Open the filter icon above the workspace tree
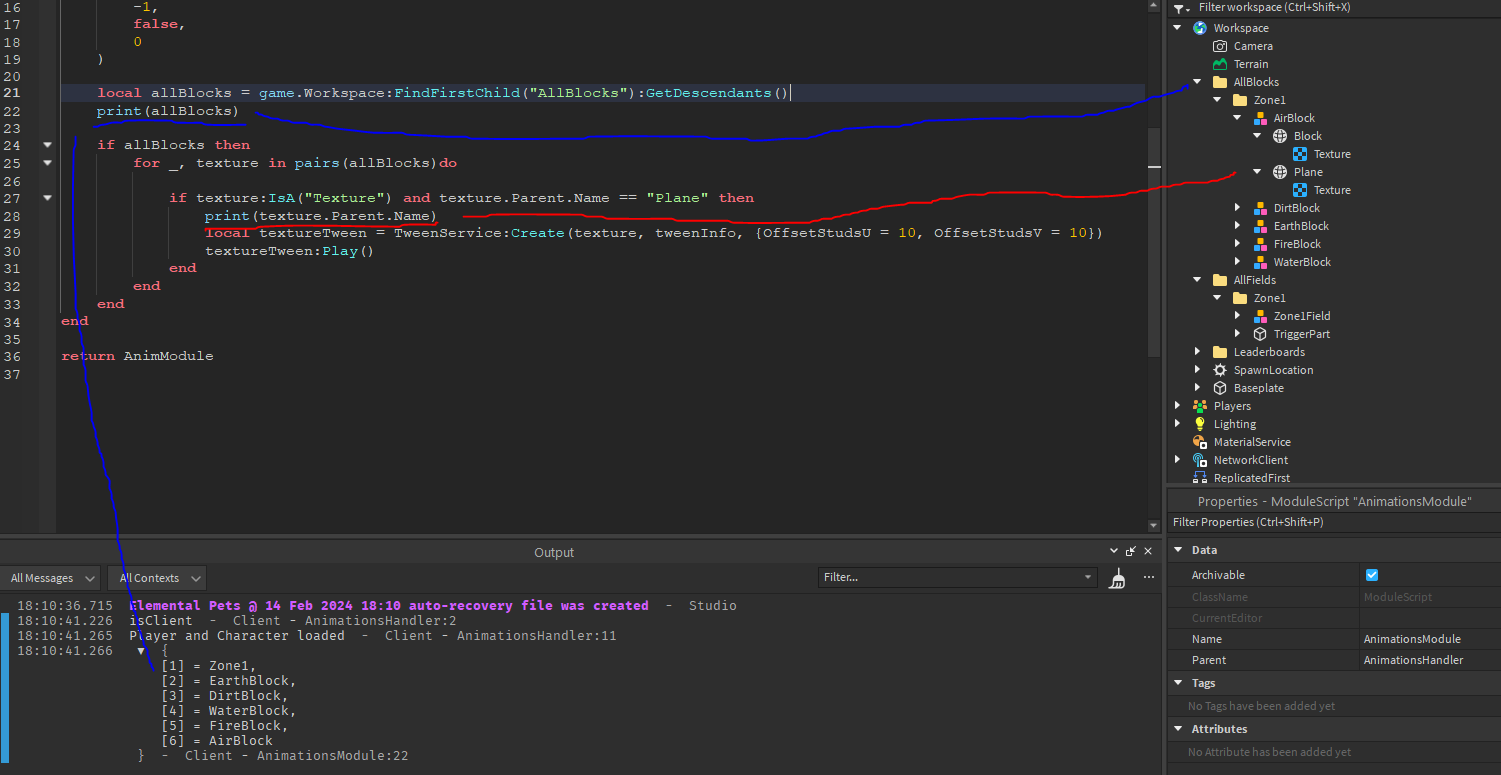The image size is (1501, 775). 1177,7
